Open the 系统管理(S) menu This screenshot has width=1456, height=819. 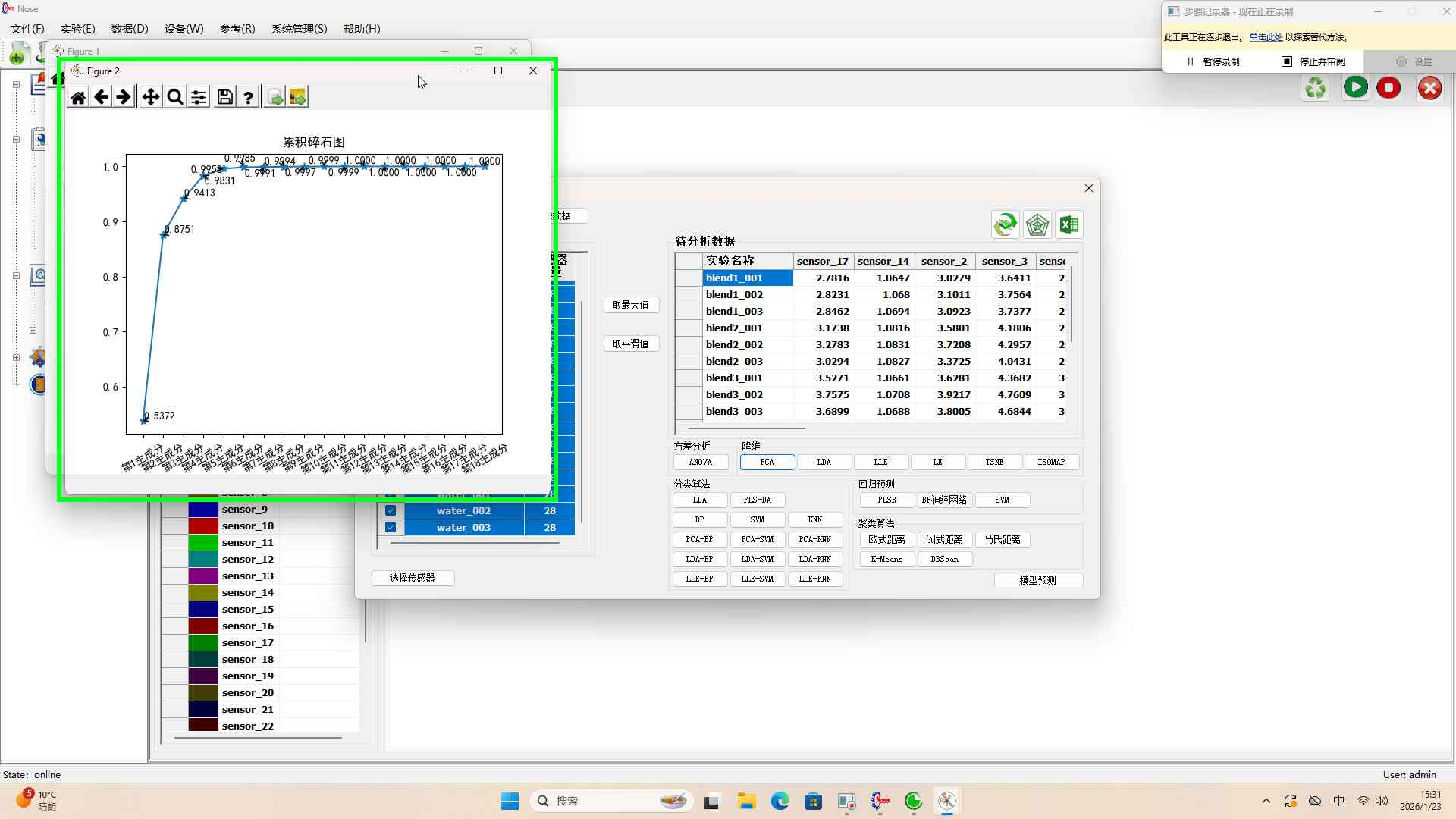tap(299, 29)
